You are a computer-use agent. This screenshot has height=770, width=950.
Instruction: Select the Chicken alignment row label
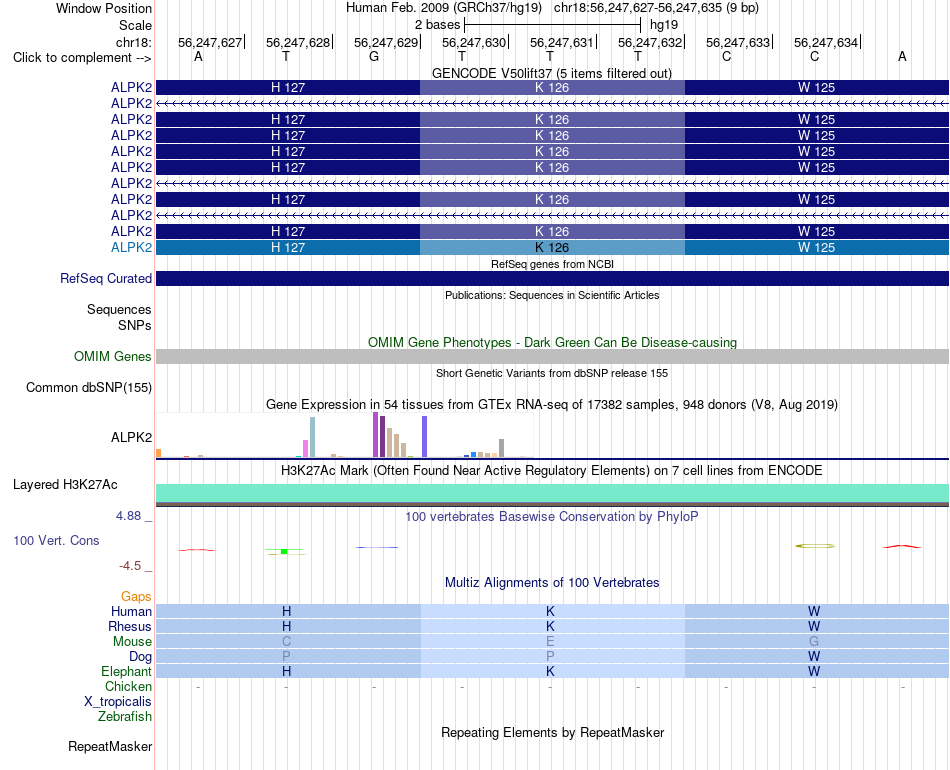[x=128, y=686]
